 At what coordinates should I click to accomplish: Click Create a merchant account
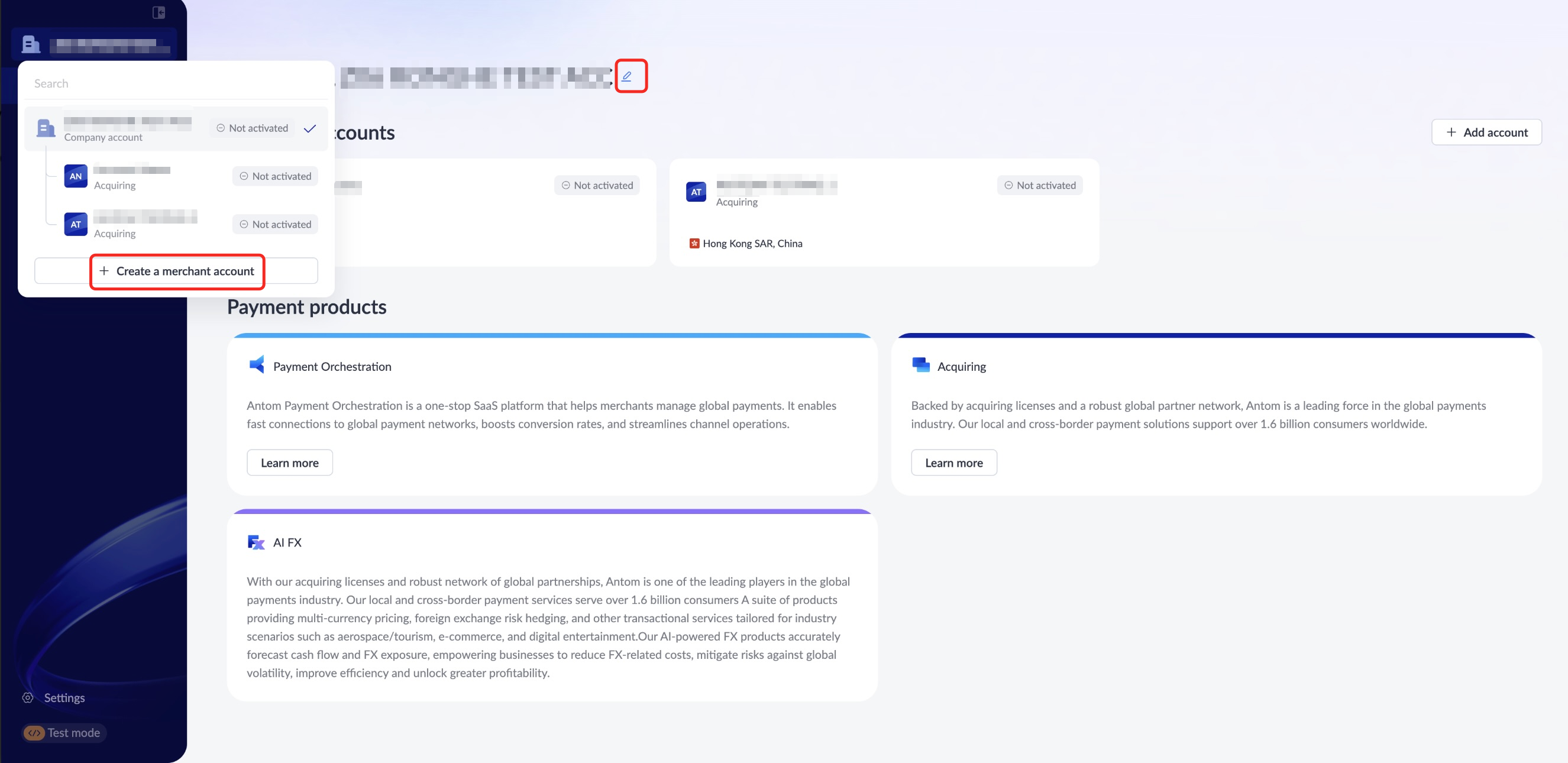(176, 271)
